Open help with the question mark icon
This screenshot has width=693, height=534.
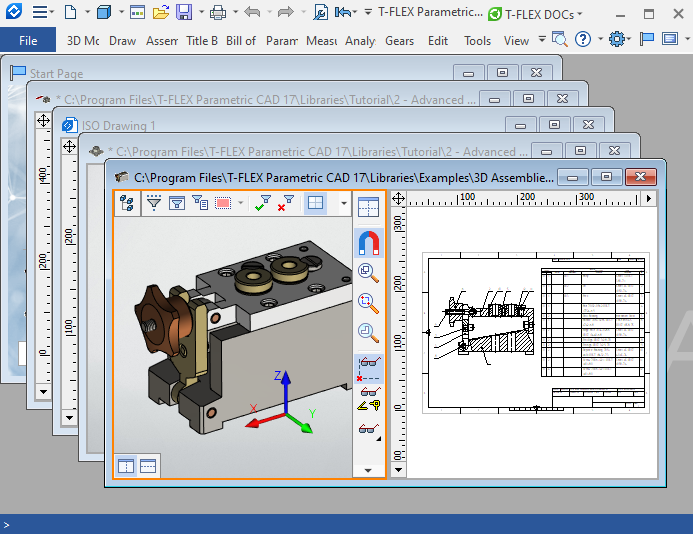pyautogui.click(x=583, y=40)
